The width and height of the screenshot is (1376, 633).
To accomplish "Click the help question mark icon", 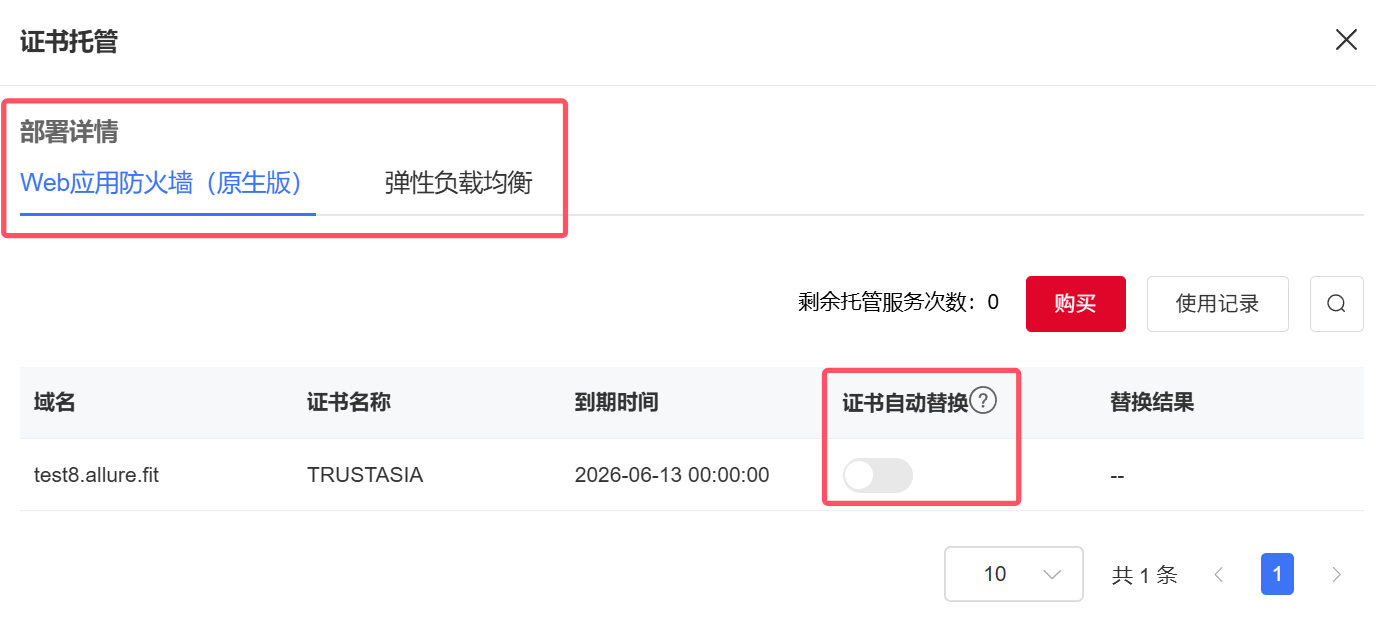I will click(984, 401).
